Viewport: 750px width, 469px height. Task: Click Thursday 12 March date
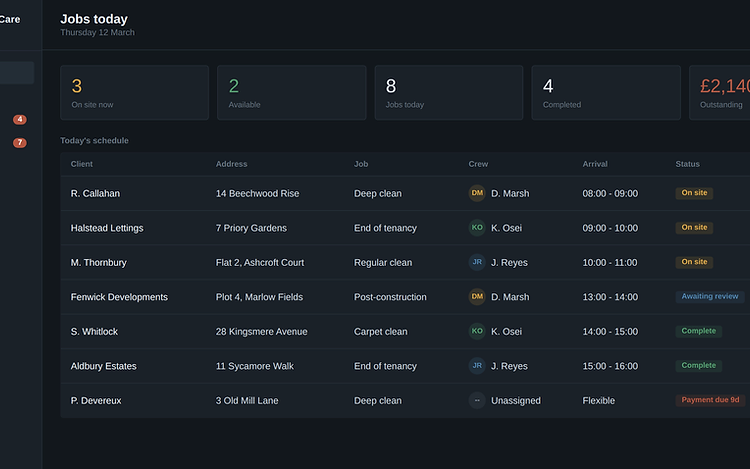click(x=97, y=33)
